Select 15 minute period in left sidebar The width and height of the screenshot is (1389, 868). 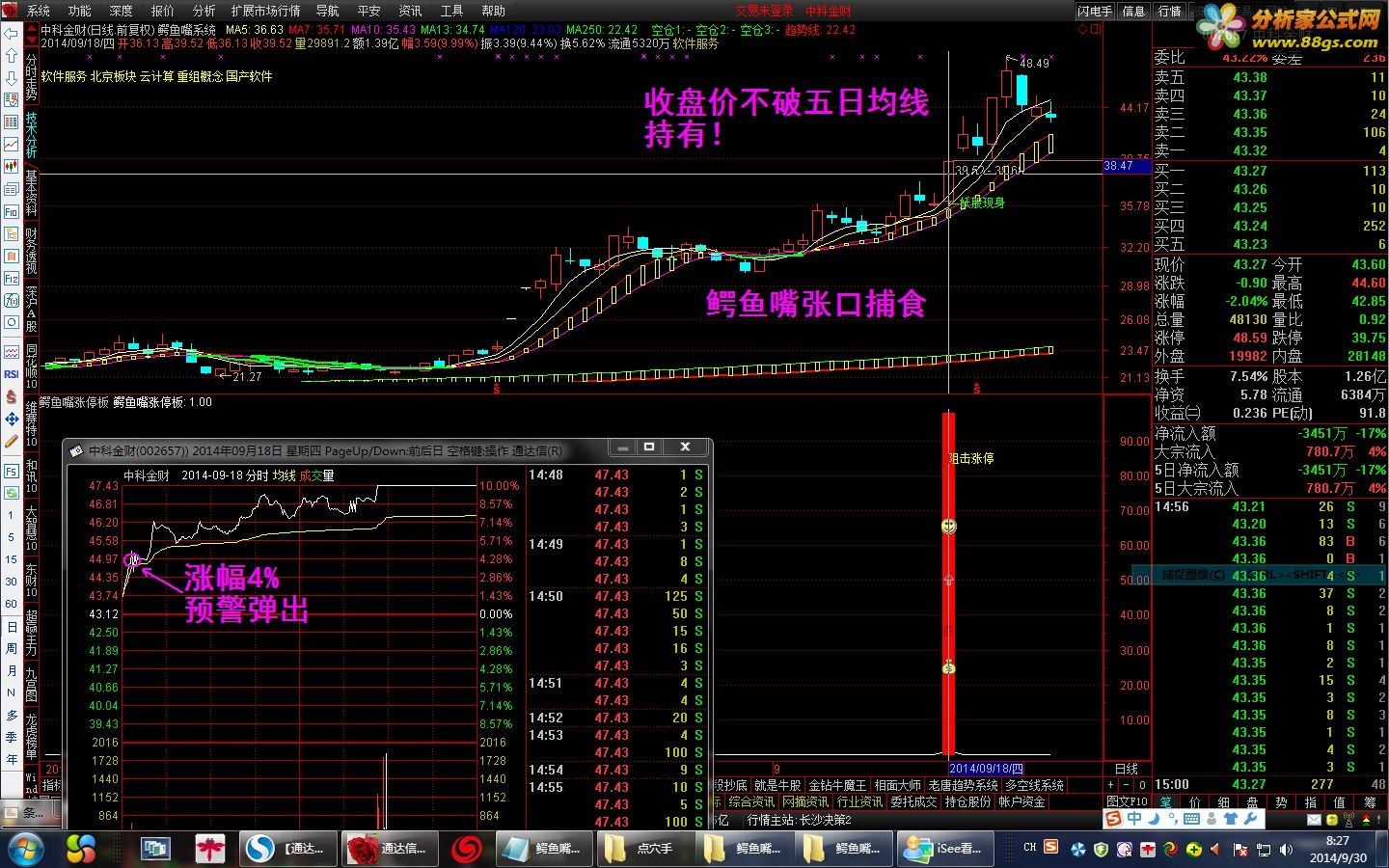point(12,559)
